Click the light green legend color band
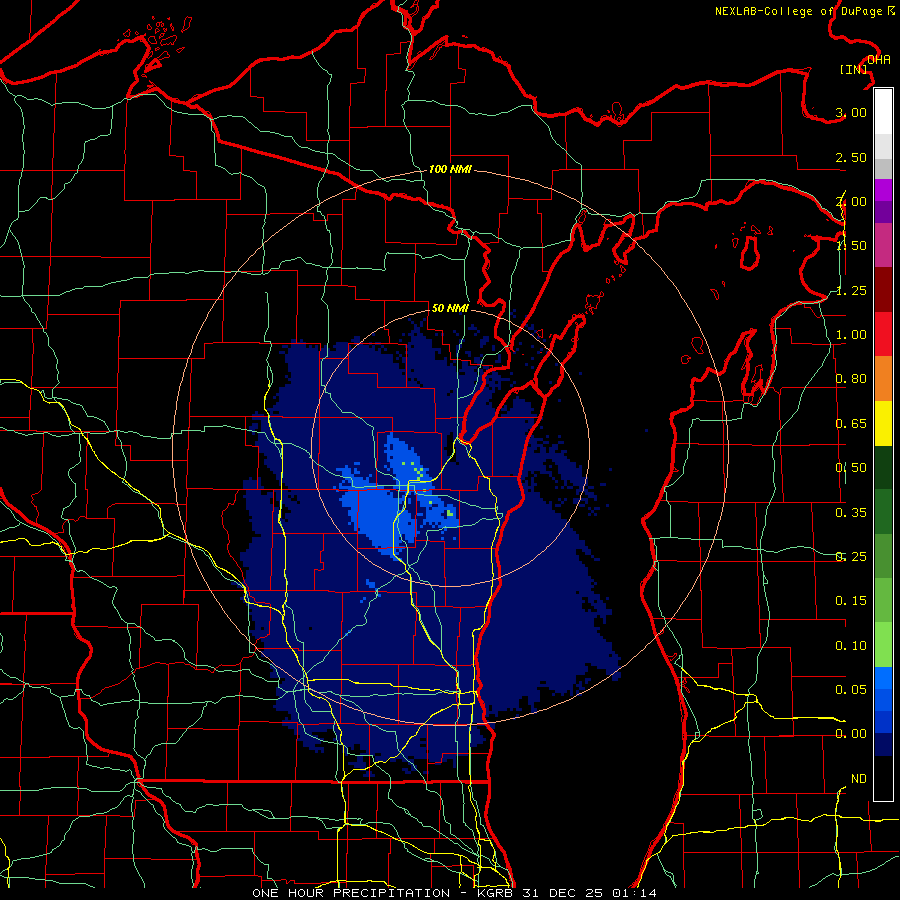Viewport: 900px width, 900px height. click(883, 645)
